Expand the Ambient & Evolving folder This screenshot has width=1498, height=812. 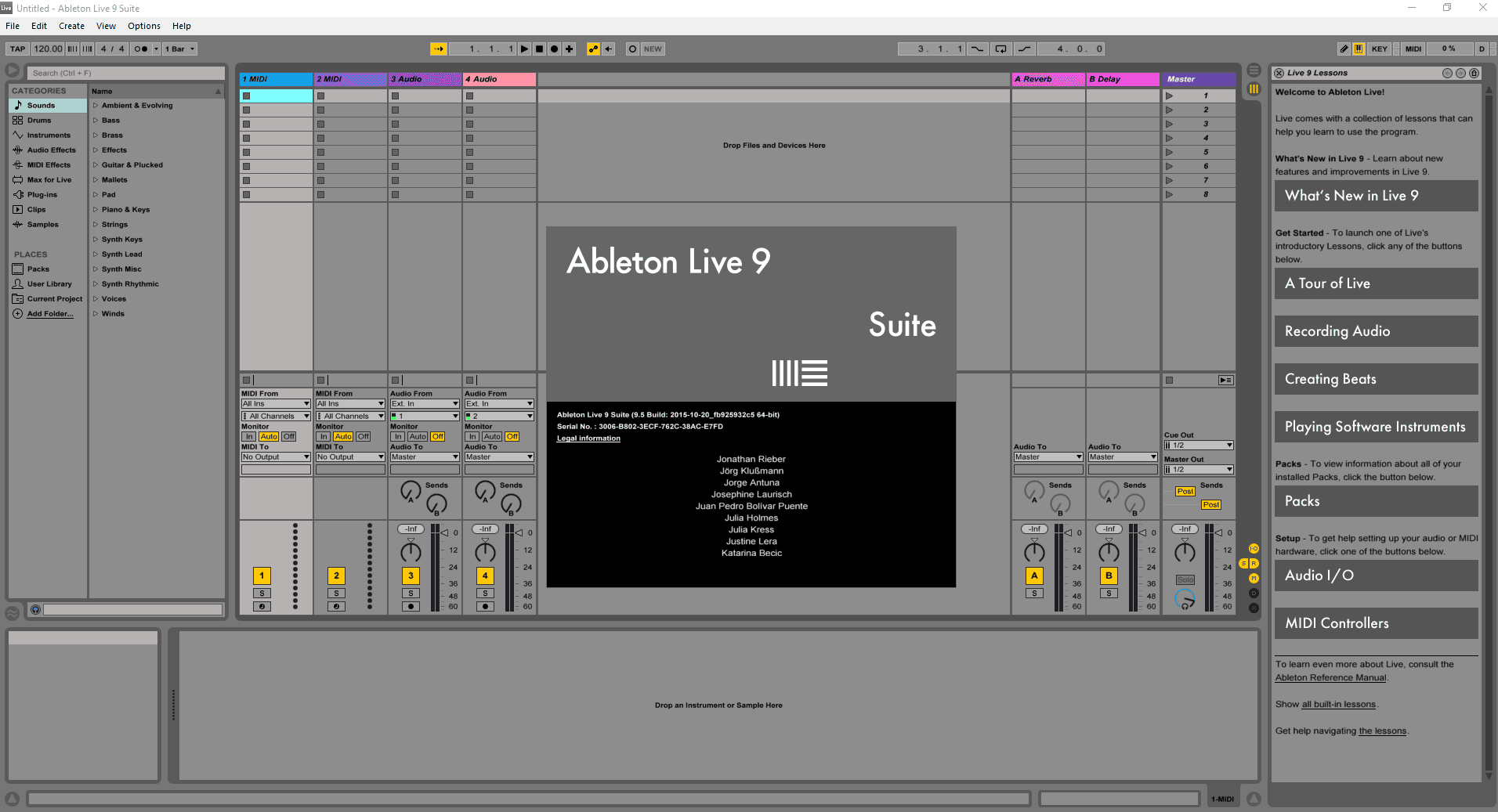[96, 106]
